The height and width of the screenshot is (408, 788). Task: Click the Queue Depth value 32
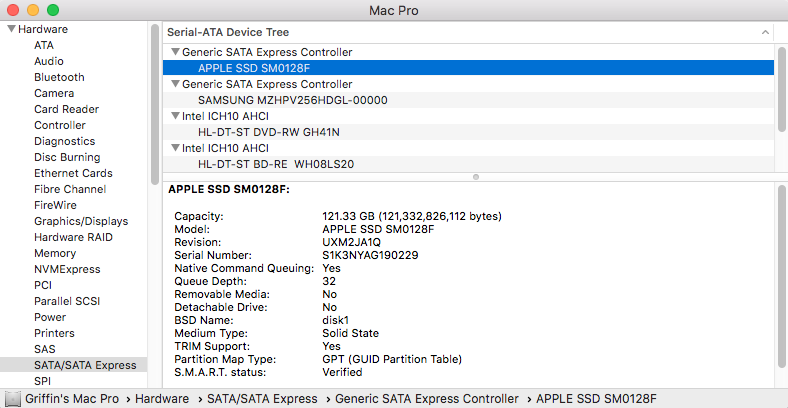tap(329, 281)
